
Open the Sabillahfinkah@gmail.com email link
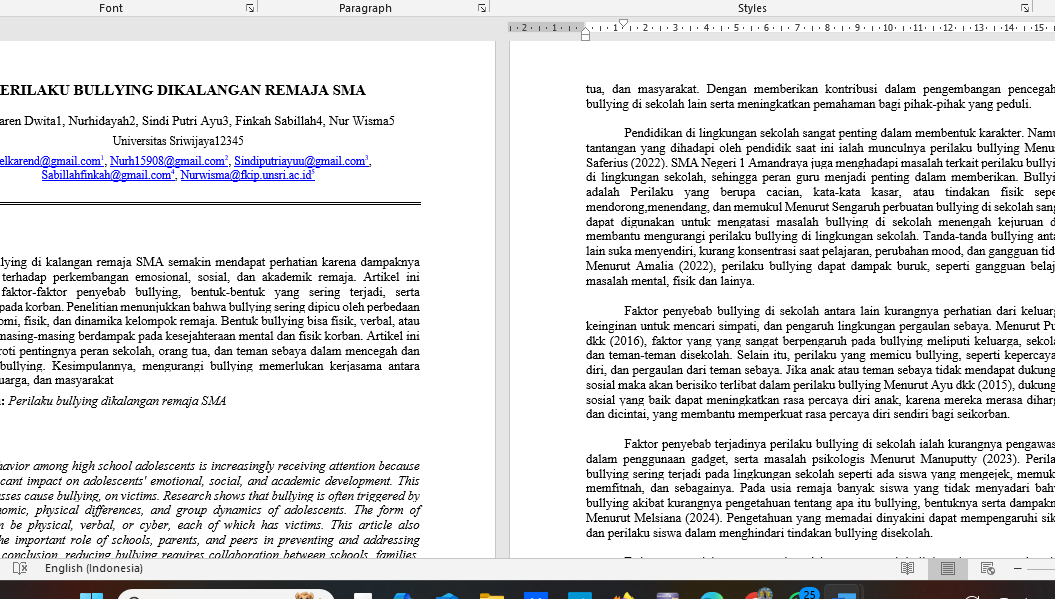(106, 175)
